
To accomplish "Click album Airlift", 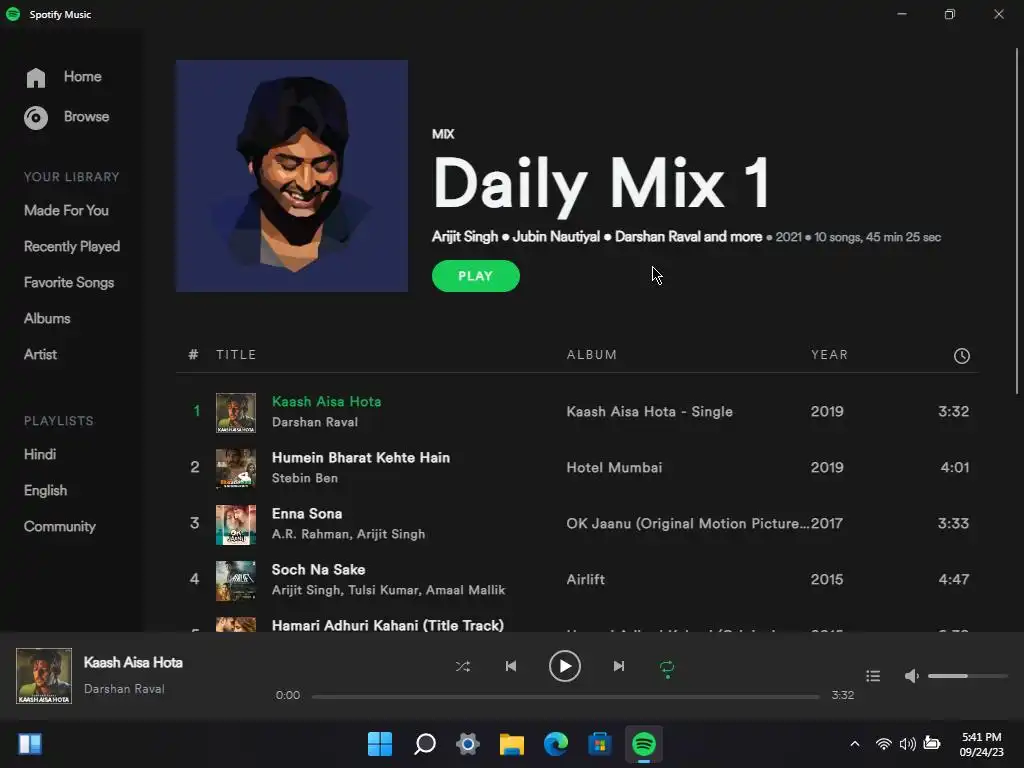I will [585, 579].
